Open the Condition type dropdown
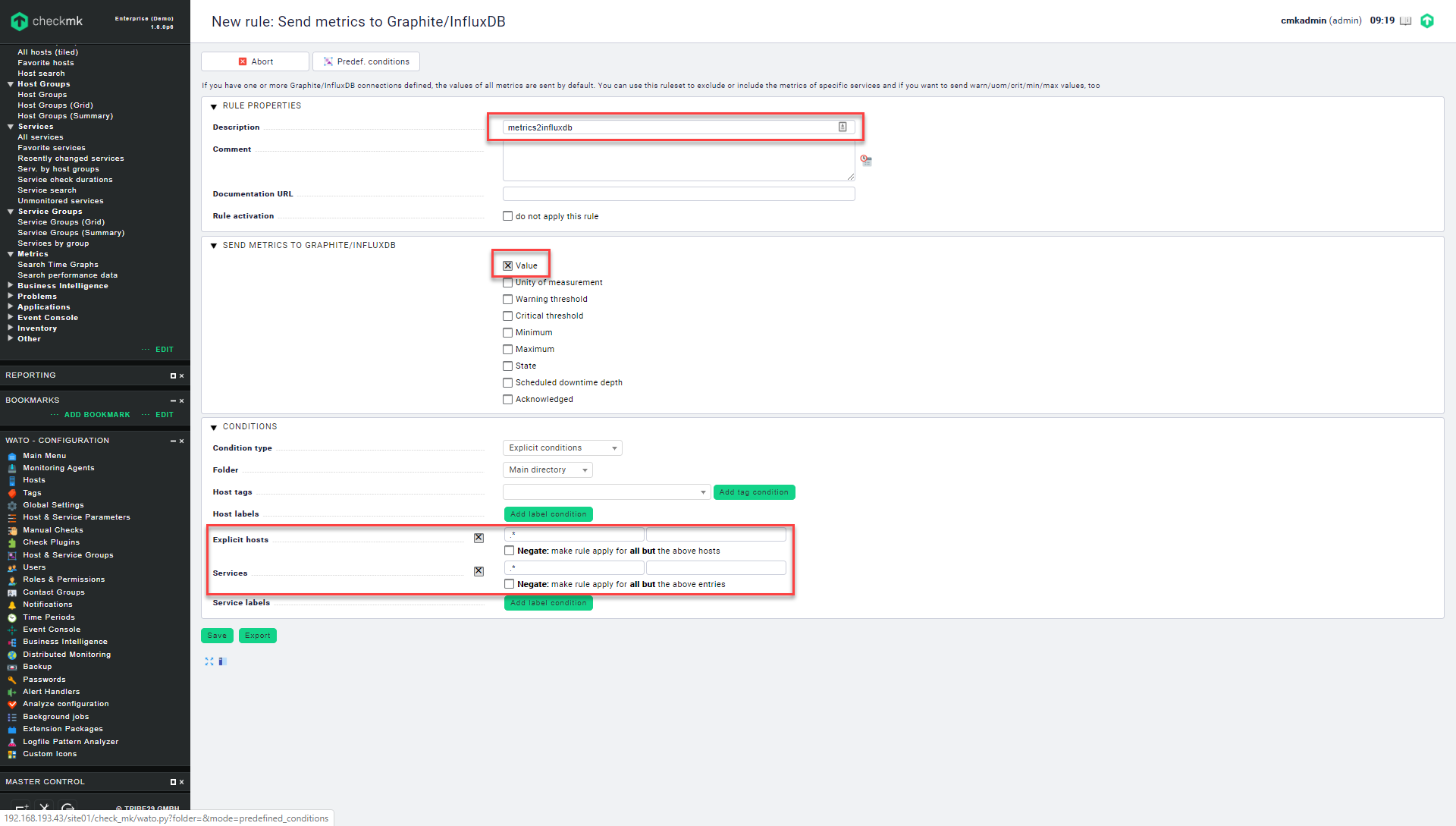This screenshot has width=1456, height=826. coord(562,448)
